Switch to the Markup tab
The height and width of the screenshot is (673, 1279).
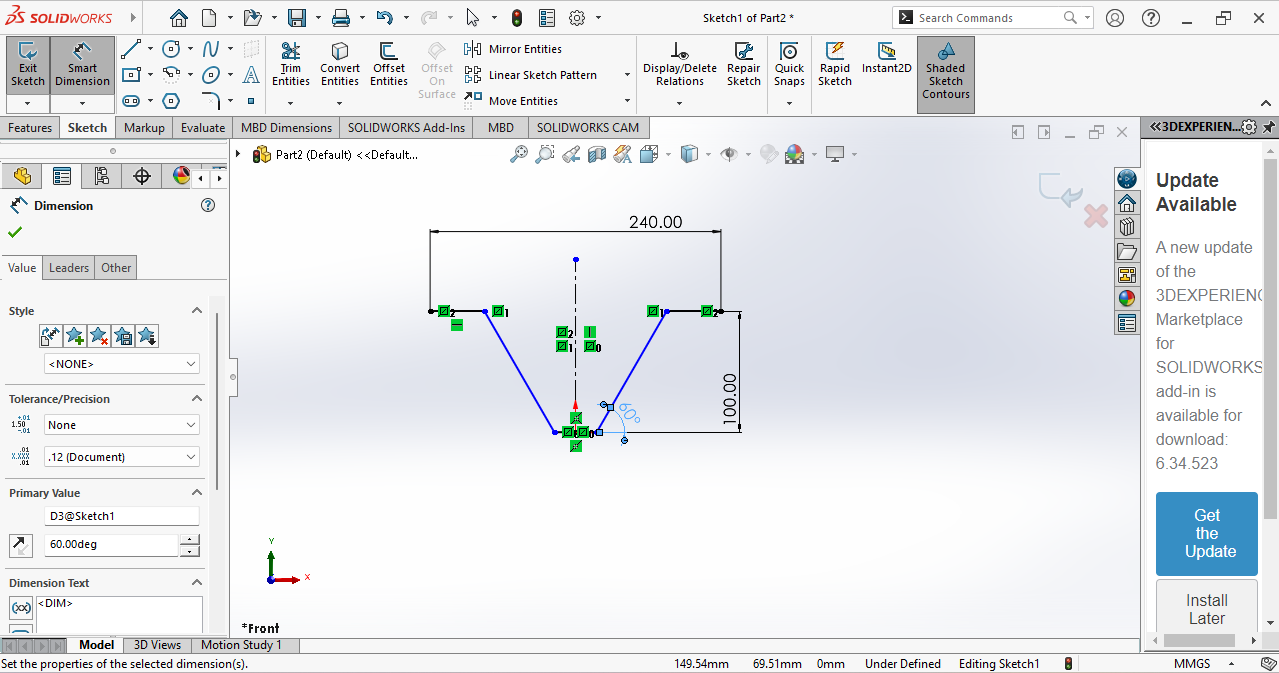pyautogui.click(x=144, y=127)
